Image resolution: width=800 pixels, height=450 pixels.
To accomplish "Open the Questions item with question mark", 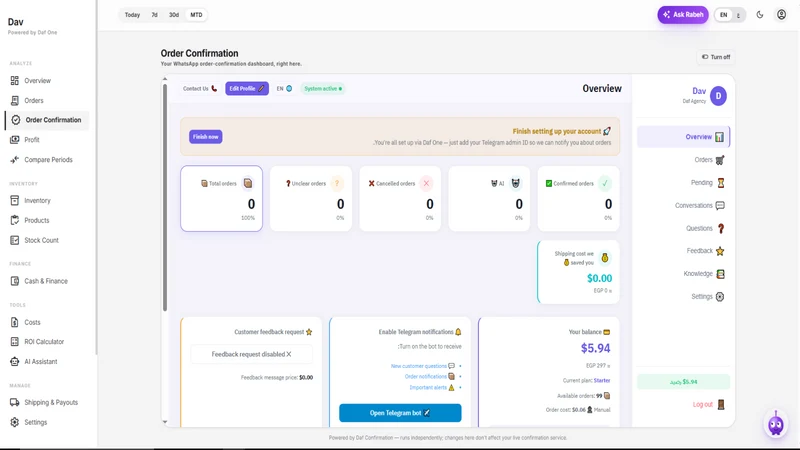I will (705, 229).
